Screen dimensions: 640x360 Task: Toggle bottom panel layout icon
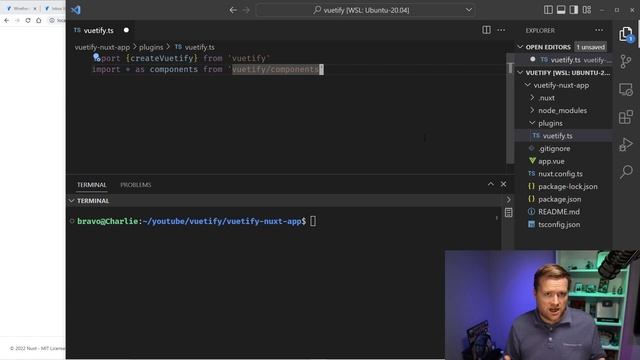click(x=561, y=10)
